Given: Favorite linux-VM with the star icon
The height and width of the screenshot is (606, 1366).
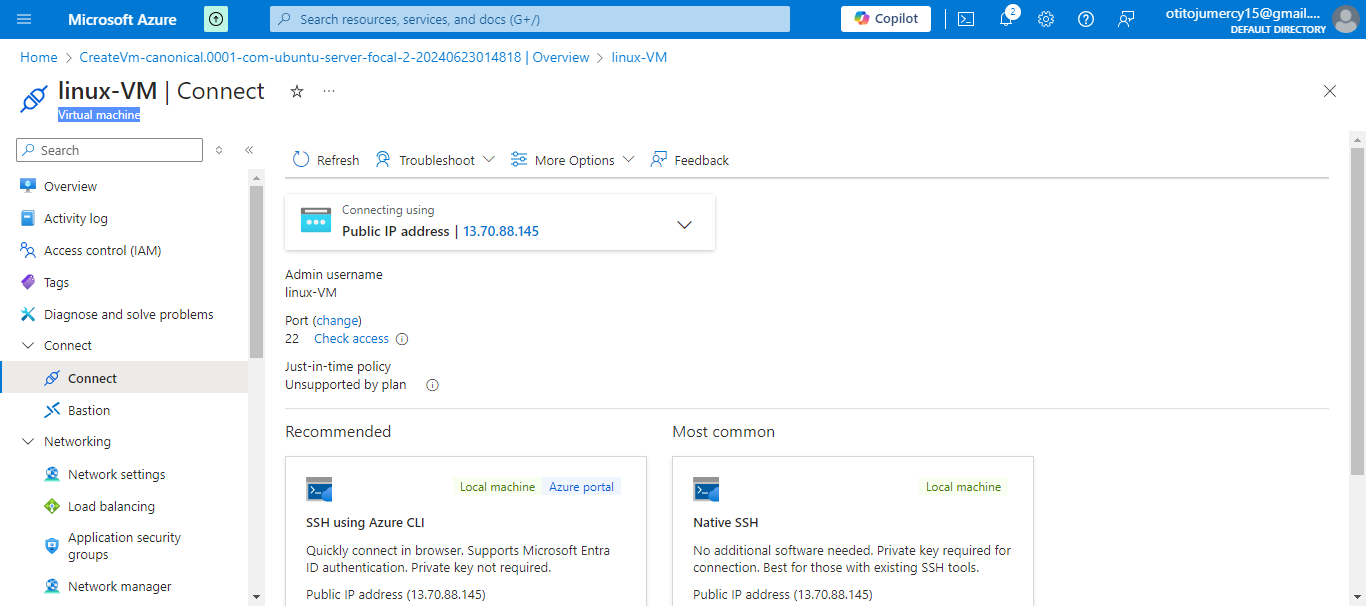Looking at the screenshot, I should click(297, 91).
